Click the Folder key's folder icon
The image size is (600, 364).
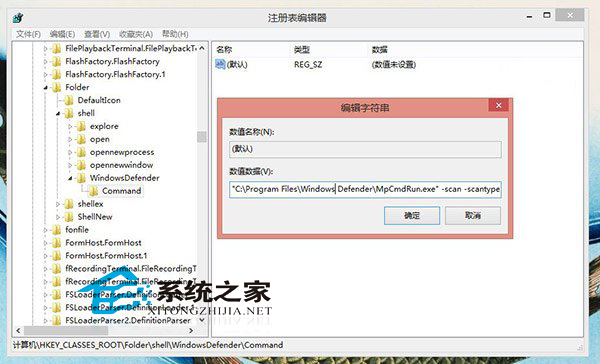coord(57,88)
